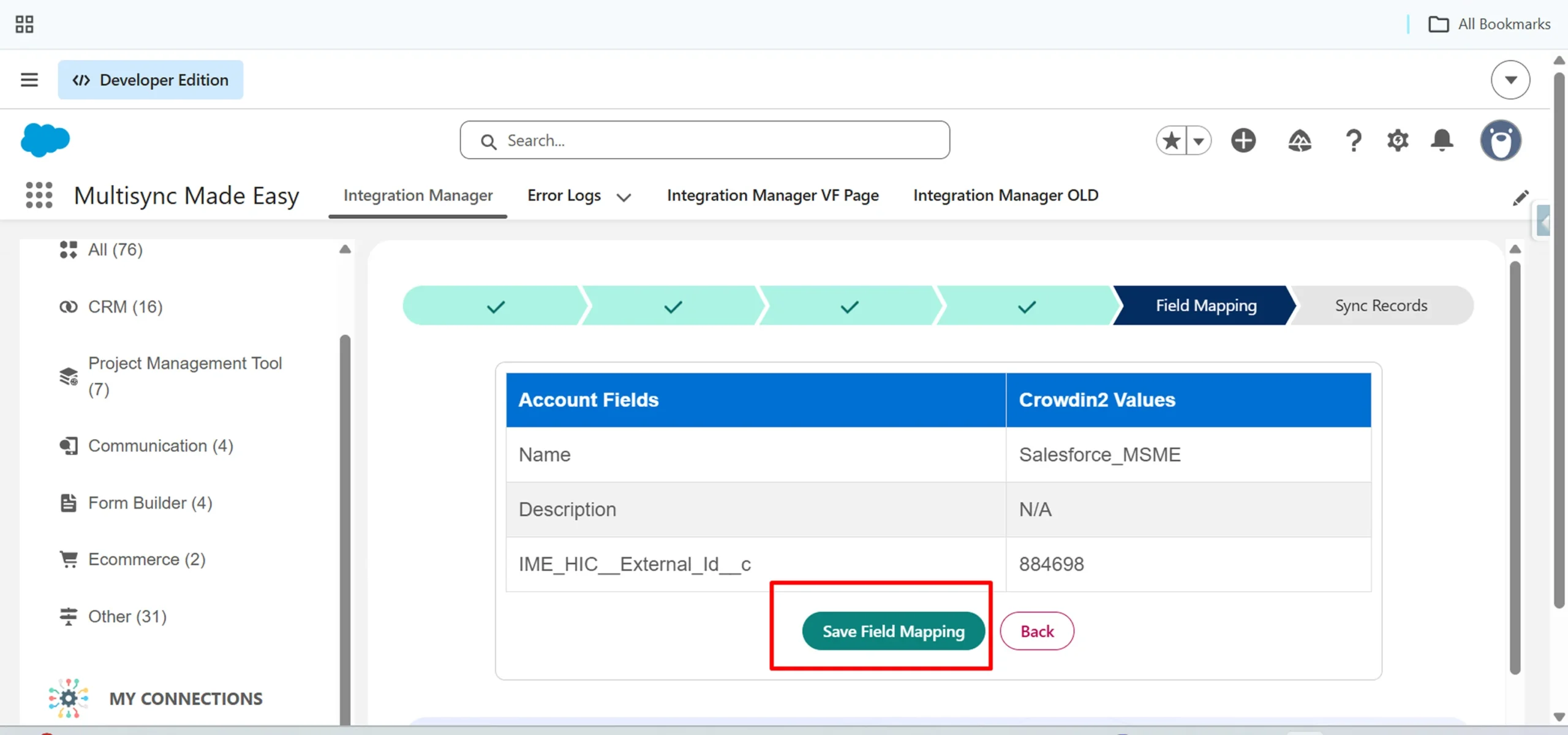Go to second completed progress step
This screenshot has height=735, width=1568.
click(673, 306)
